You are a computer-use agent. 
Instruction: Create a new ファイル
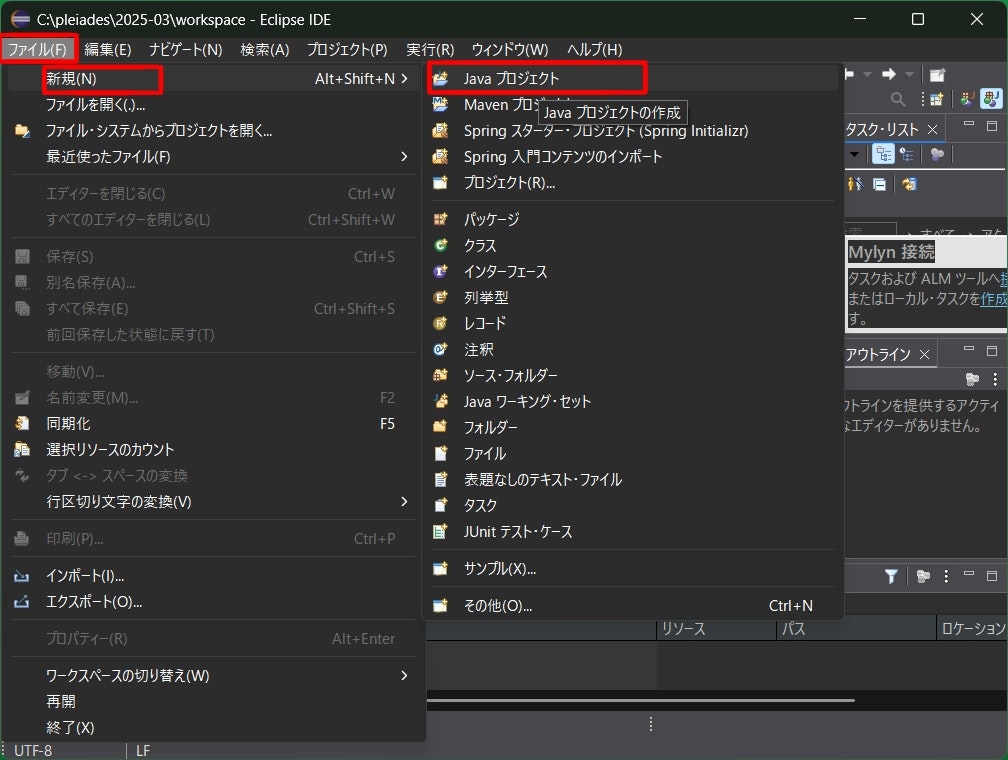tap(633, 453)
